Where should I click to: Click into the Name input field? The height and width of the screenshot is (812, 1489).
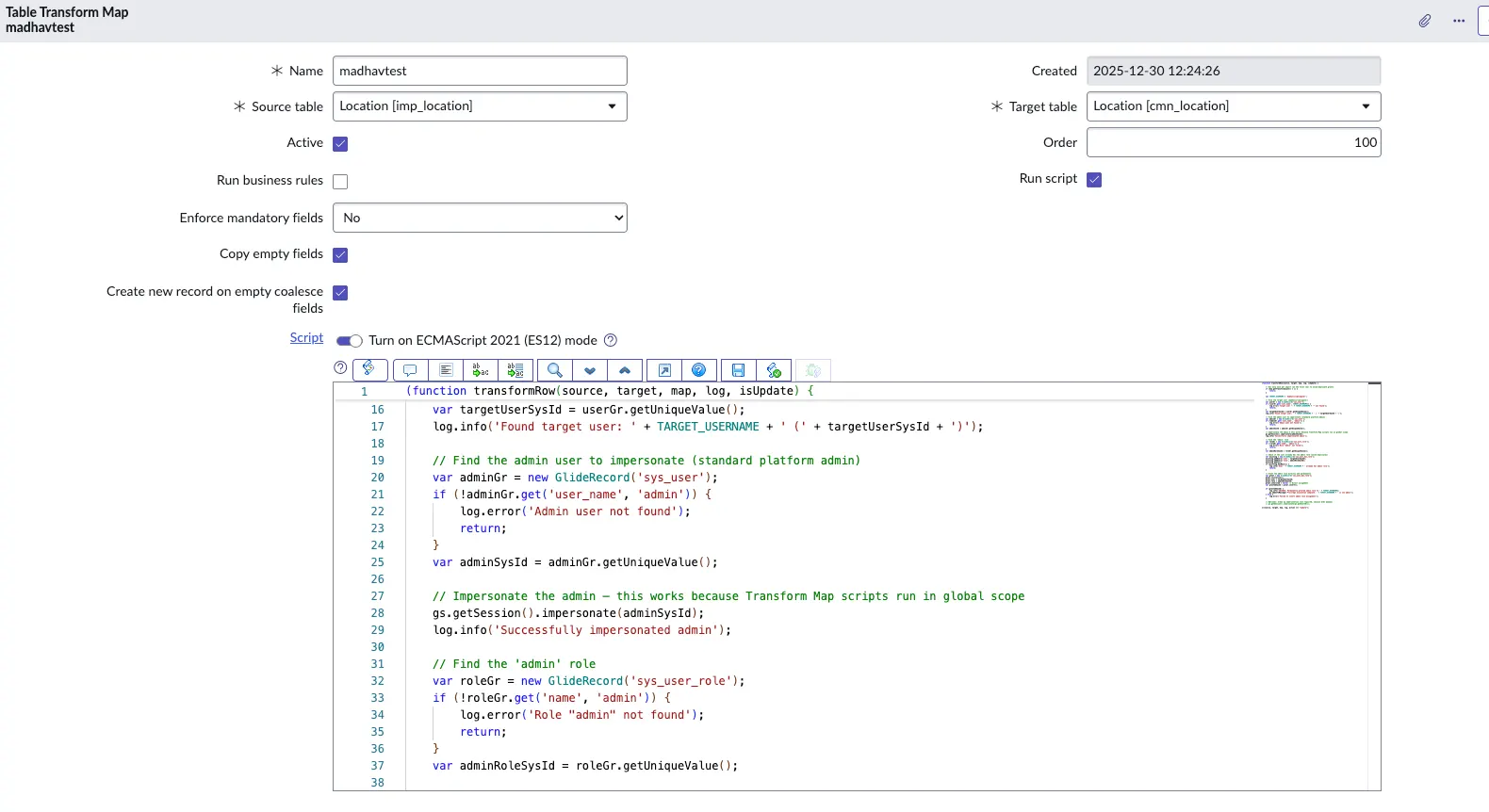pos(480,71)
